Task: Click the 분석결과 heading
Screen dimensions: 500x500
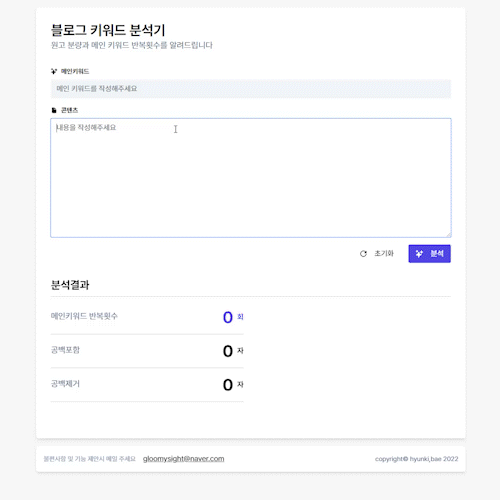Action: (x=70, y=285)
